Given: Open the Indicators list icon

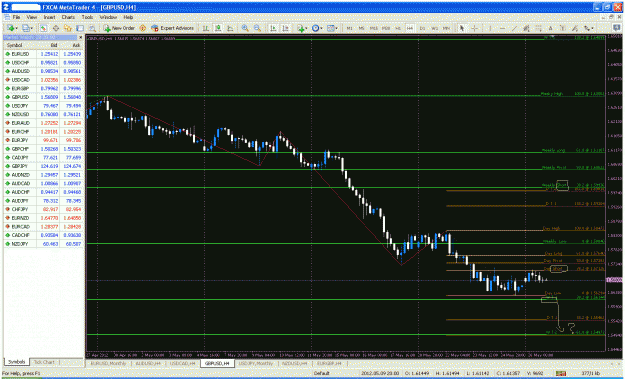Looking at the screenshot, I should [300, 28].
